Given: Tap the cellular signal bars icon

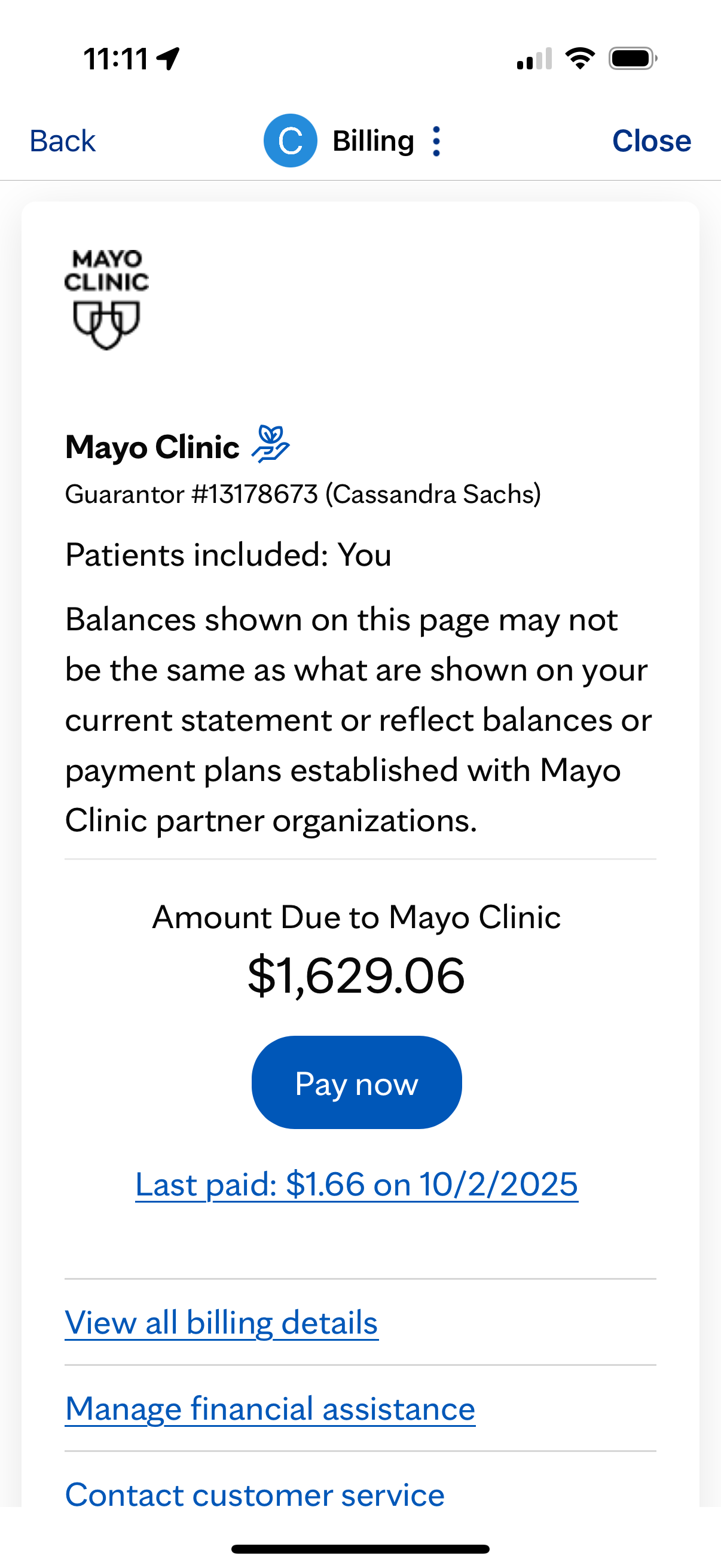Looking at the screenshot, I should (534, 59).
